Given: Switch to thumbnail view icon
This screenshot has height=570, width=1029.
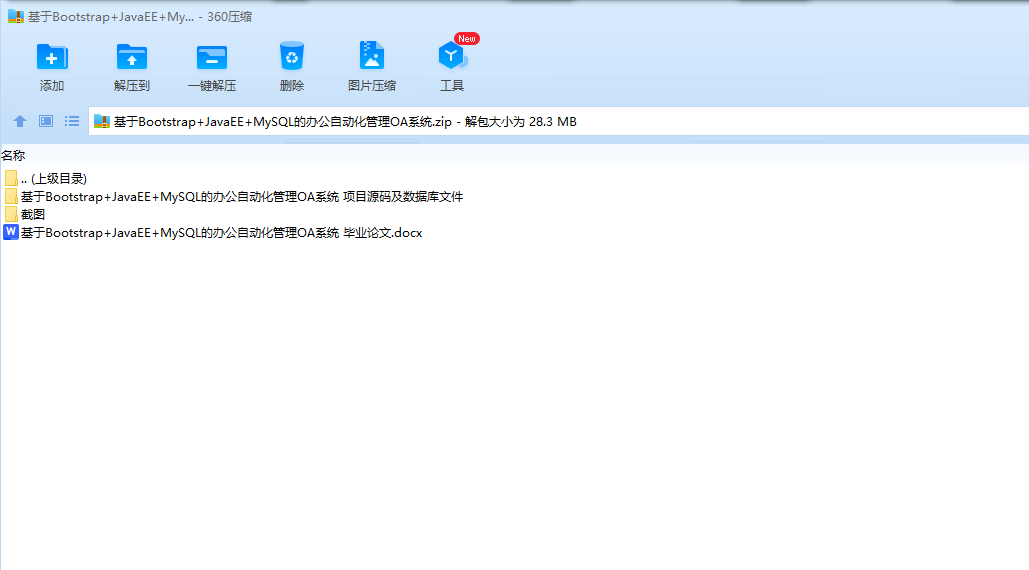Looking at the screenshot, I should [x=46, y=121].
